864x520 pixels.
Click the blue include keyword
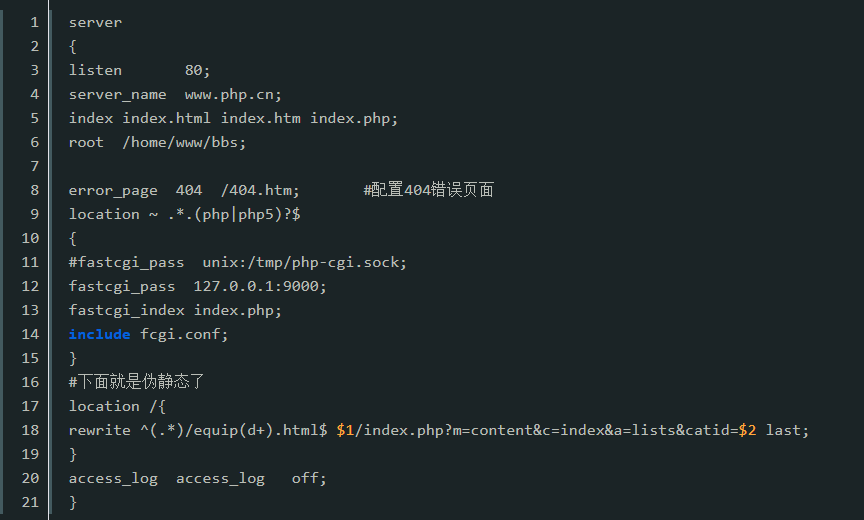pyautogui.click(x=99, y=334)
